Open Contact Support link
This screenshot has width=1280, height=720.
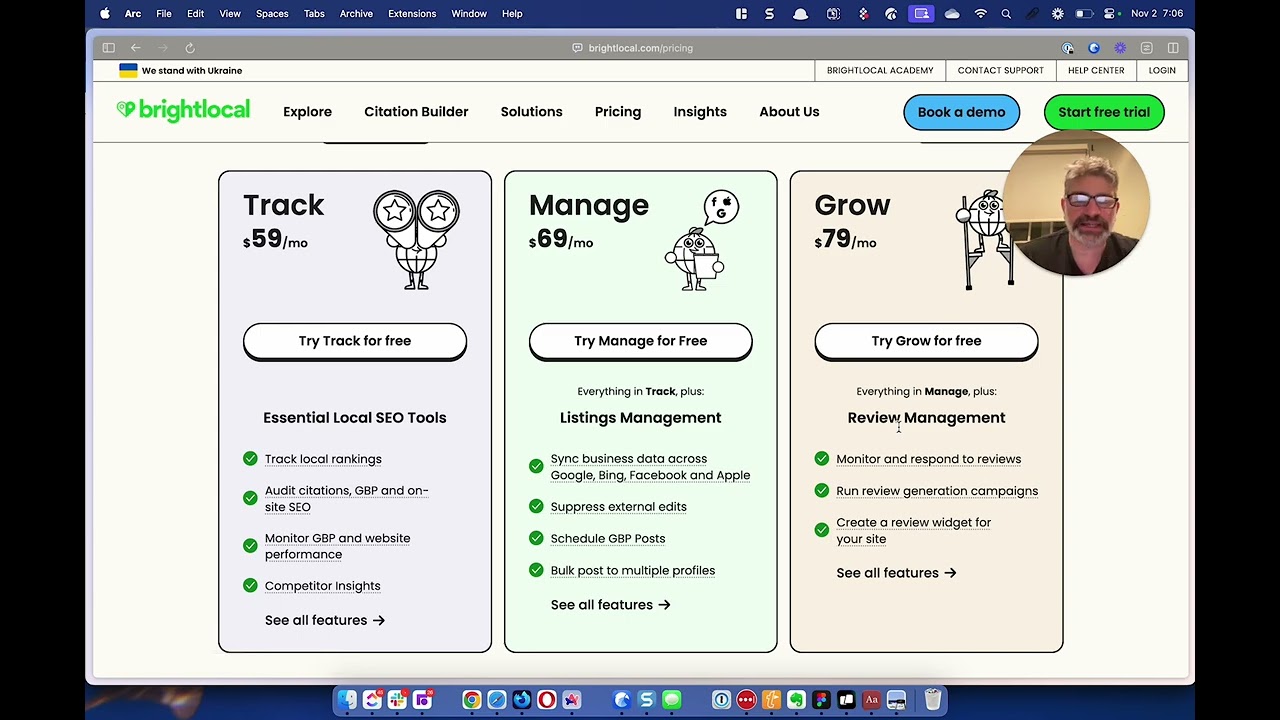(x=1000, y=70)
